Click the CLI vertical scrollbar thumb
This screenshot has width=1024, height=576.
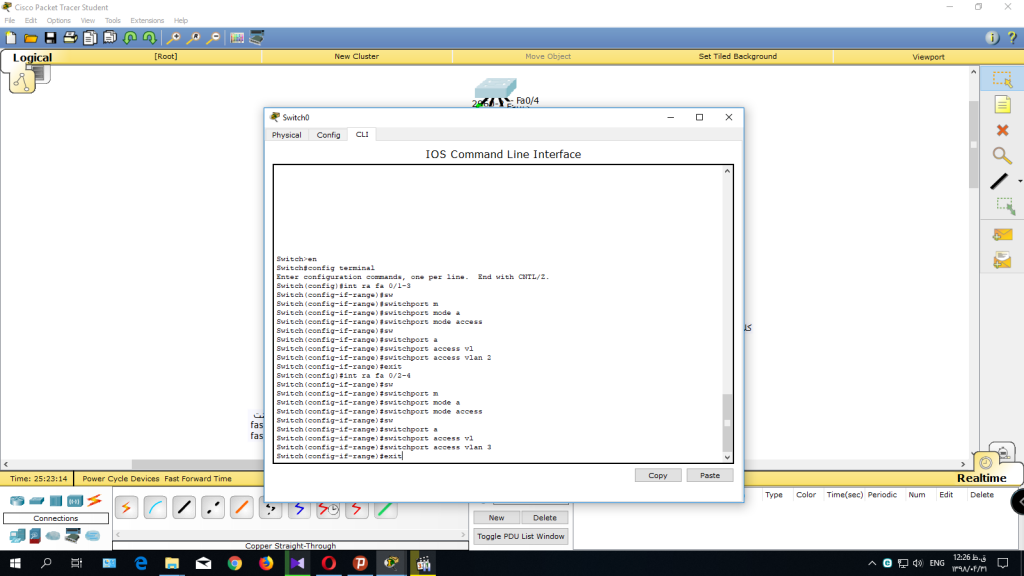[727, 423]
